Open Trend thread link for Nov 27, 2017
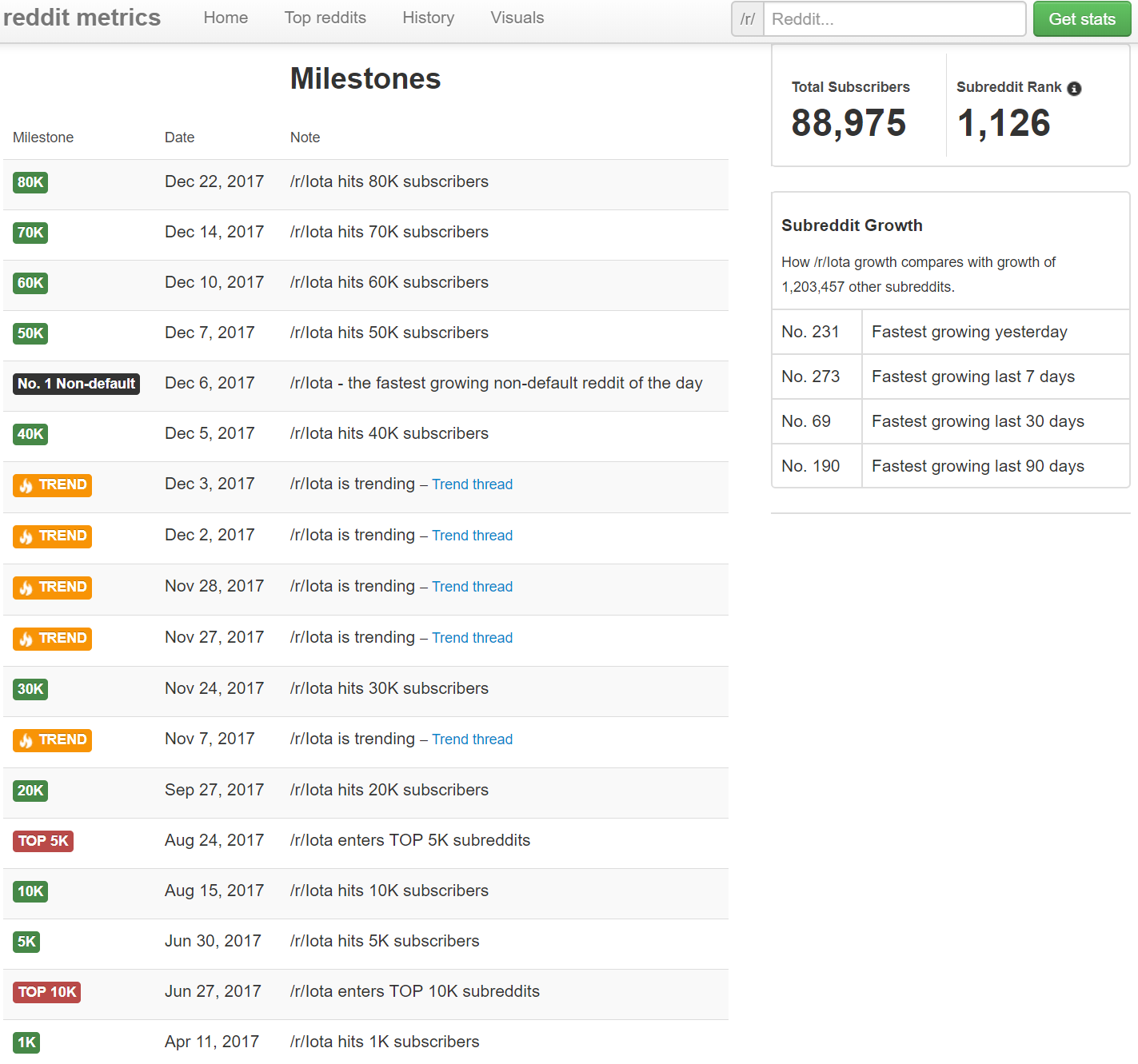Image resolution: width=1138 pixels, height=1064 pixels. pyautogui.click(x=473, y=638)
